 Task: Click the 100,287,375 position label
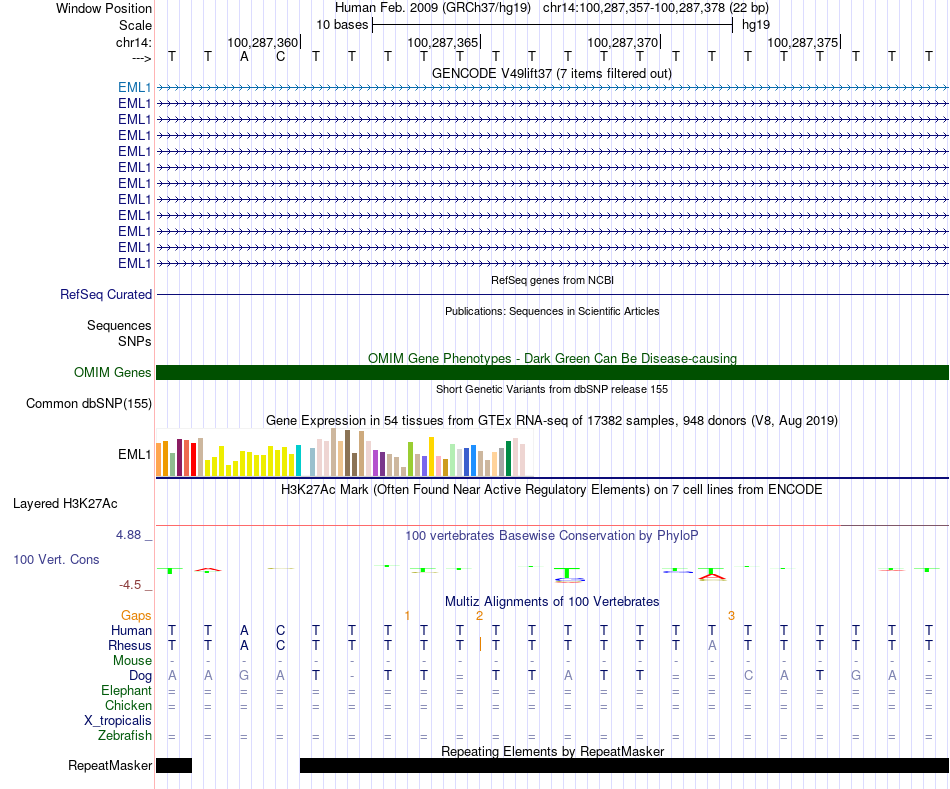(x=803, y=42)
